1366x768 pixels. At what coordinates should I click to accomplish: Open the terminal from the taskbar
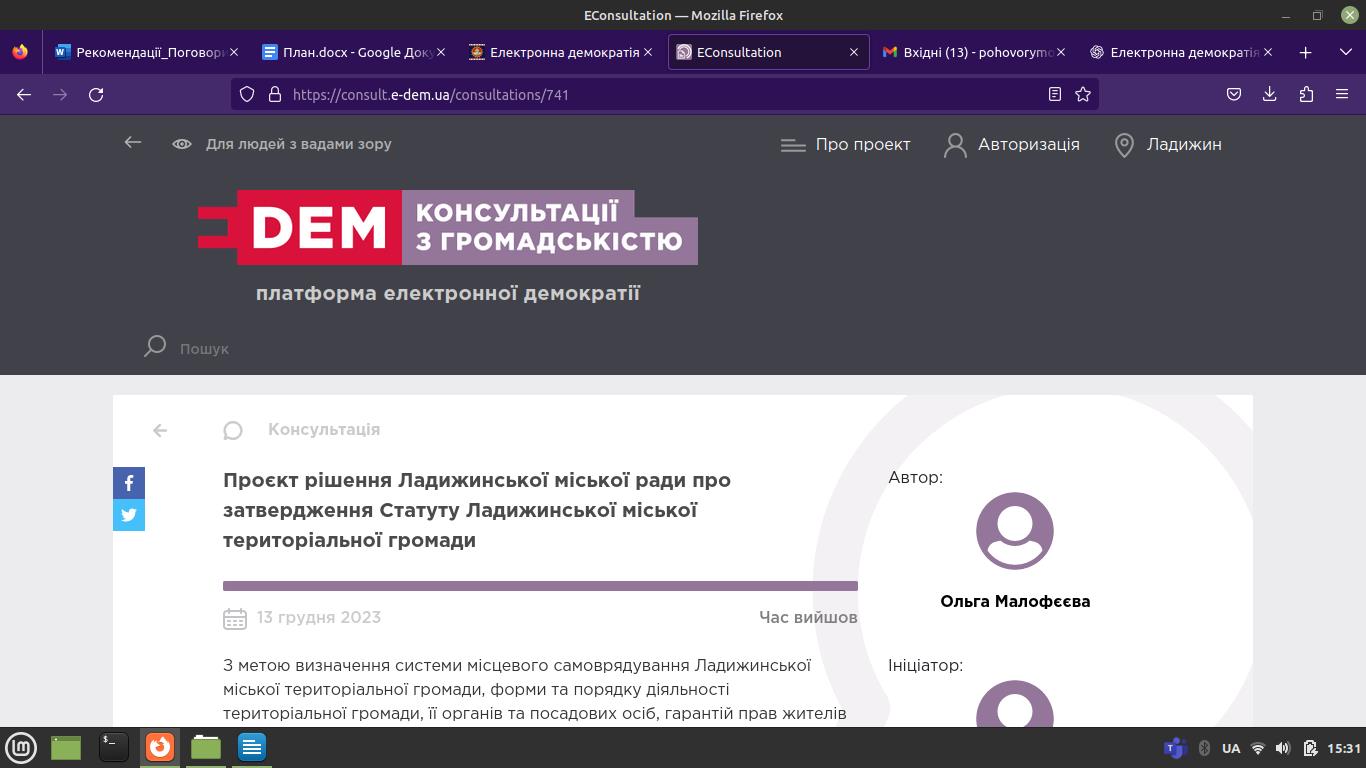click(x=114, y=746)
